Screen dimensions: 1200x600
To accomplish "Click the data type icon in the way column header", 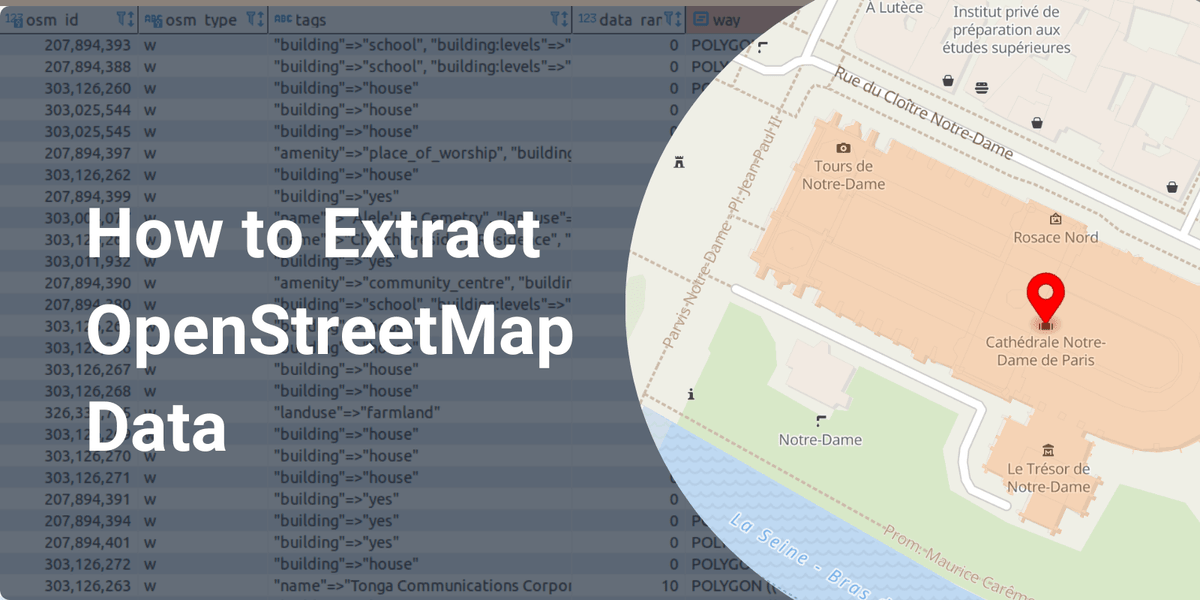I will point(700,19).
